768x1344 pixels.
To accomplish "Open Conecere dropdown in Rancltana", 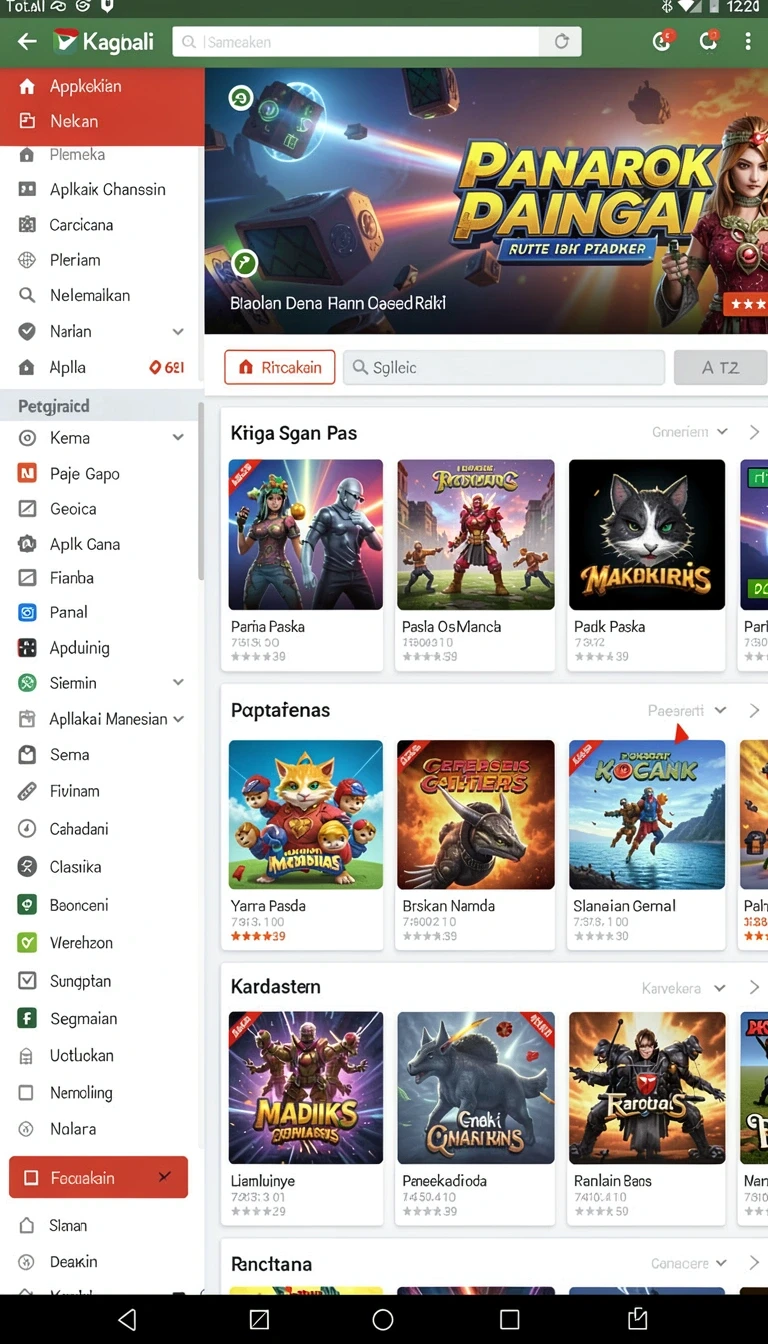I will 688,1263.
